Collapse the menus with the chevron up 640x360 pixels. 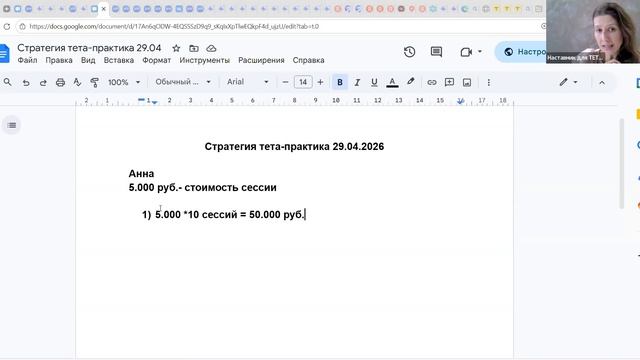[x=602, y=82]
